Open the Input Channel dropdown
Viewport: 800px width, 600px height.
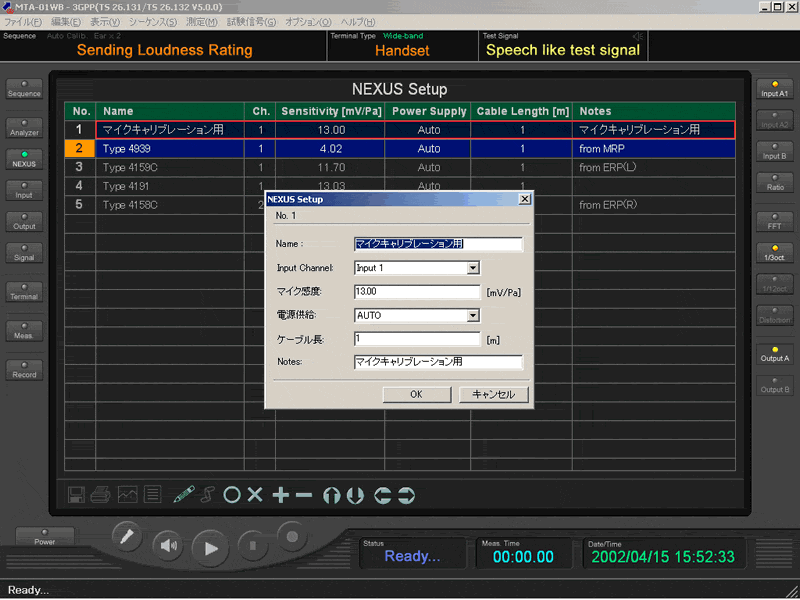click(473, 268)
